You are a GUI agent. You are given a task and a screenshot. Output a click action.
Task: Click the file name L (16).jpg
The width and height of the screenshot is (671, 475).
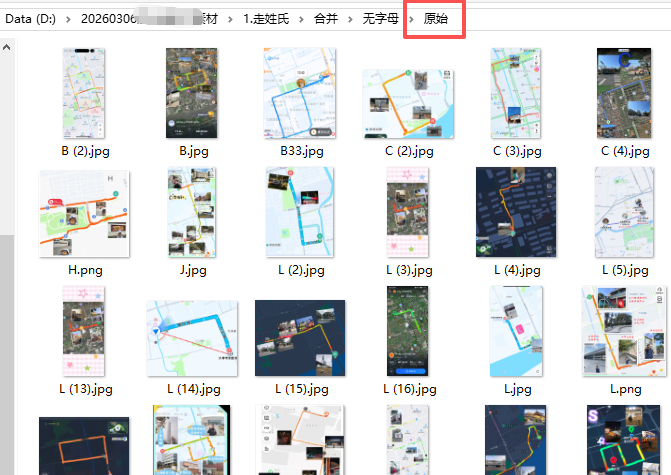410,389
